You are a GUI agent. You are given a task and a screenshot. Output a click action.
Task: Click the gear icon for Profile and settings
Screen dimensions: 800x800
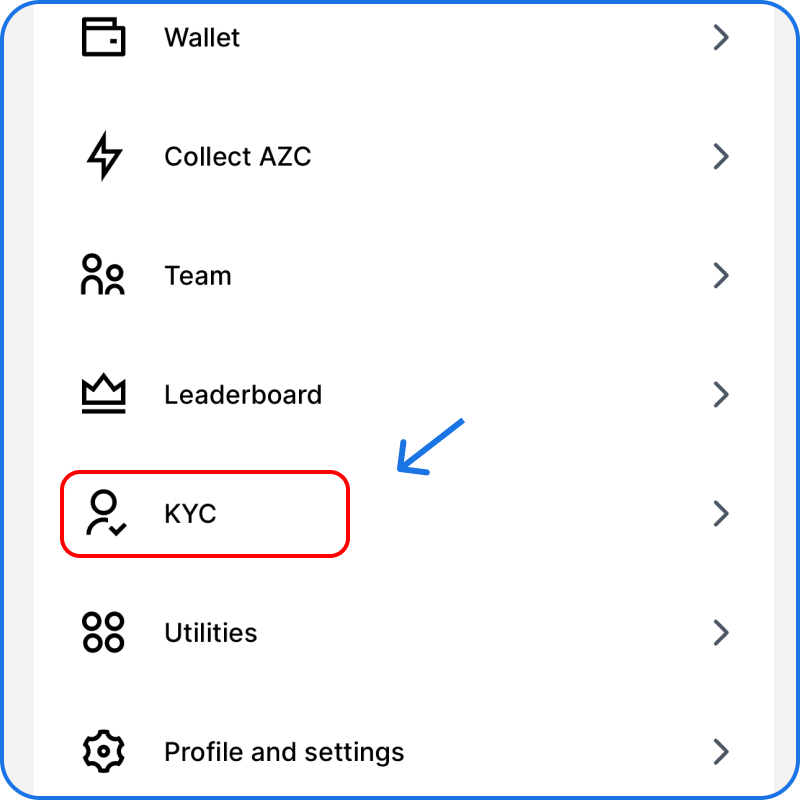[103, 751]
